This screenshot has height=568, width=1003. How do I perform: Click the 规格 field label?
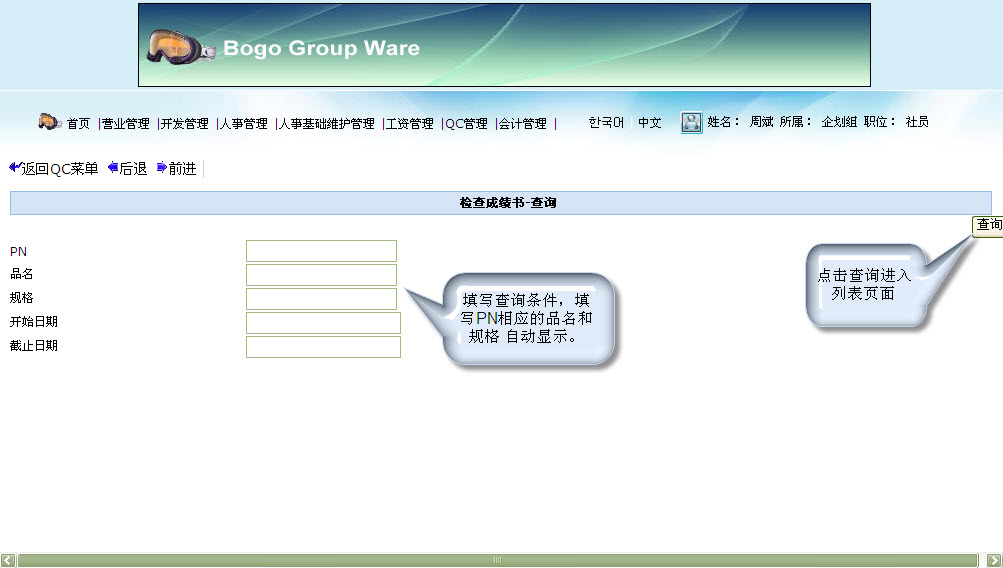(x=22, y=297)
